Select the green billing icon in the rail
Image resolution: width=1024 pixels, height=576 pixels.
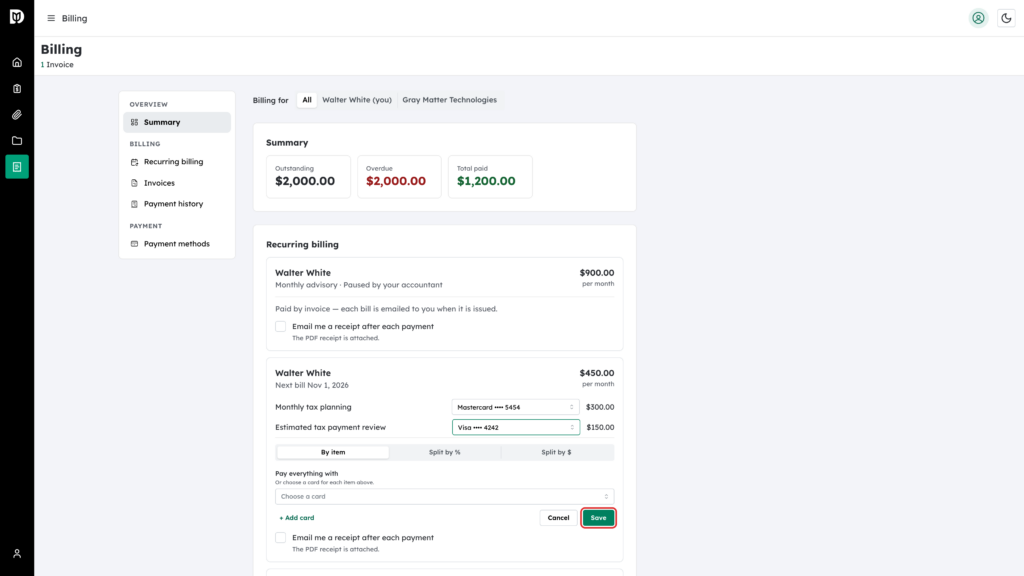pyautogui.click(x=17, y=167)
